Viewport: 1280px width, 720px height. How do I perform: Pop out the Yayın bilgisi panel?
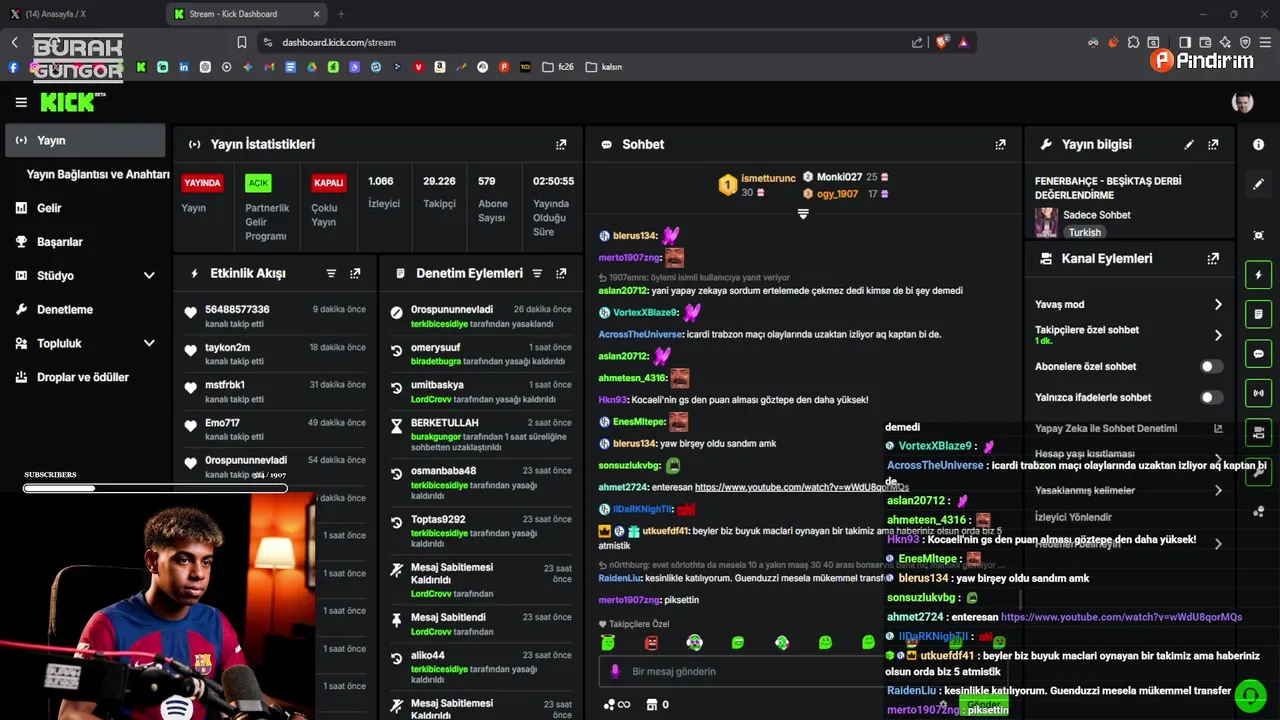1213,145
